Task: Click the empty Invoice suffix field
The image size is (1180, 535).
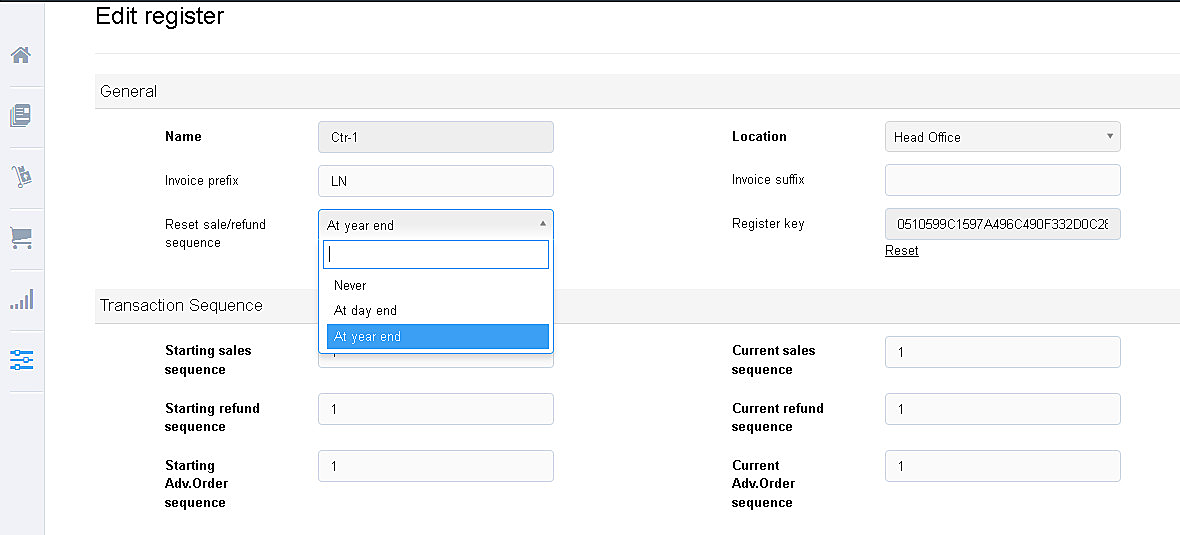Action: point(1002,181)
